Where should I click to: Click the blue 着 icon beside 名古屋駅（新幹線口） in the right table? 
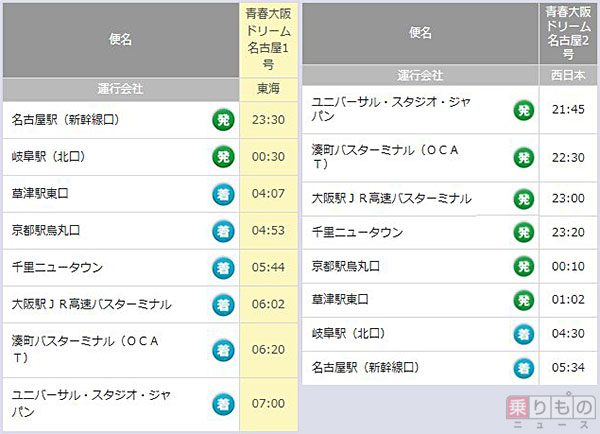click(x=523, y=368)
